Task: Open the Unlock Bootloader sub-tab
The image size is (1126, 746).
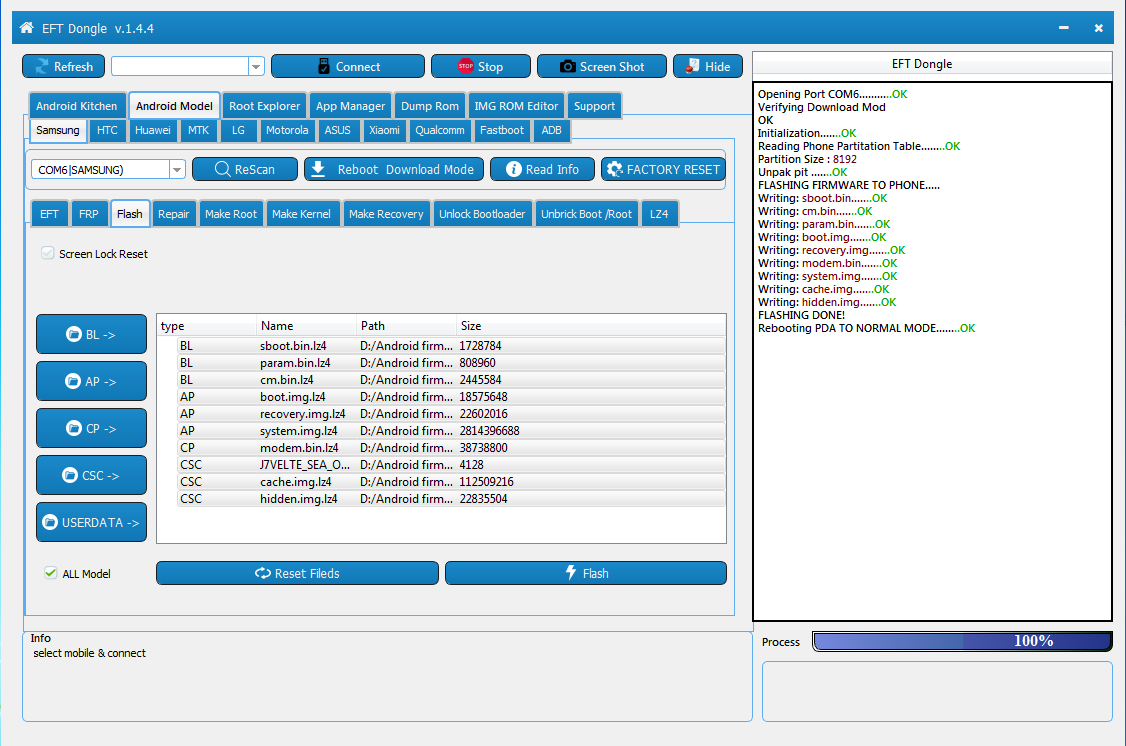Action: point(482,214)
